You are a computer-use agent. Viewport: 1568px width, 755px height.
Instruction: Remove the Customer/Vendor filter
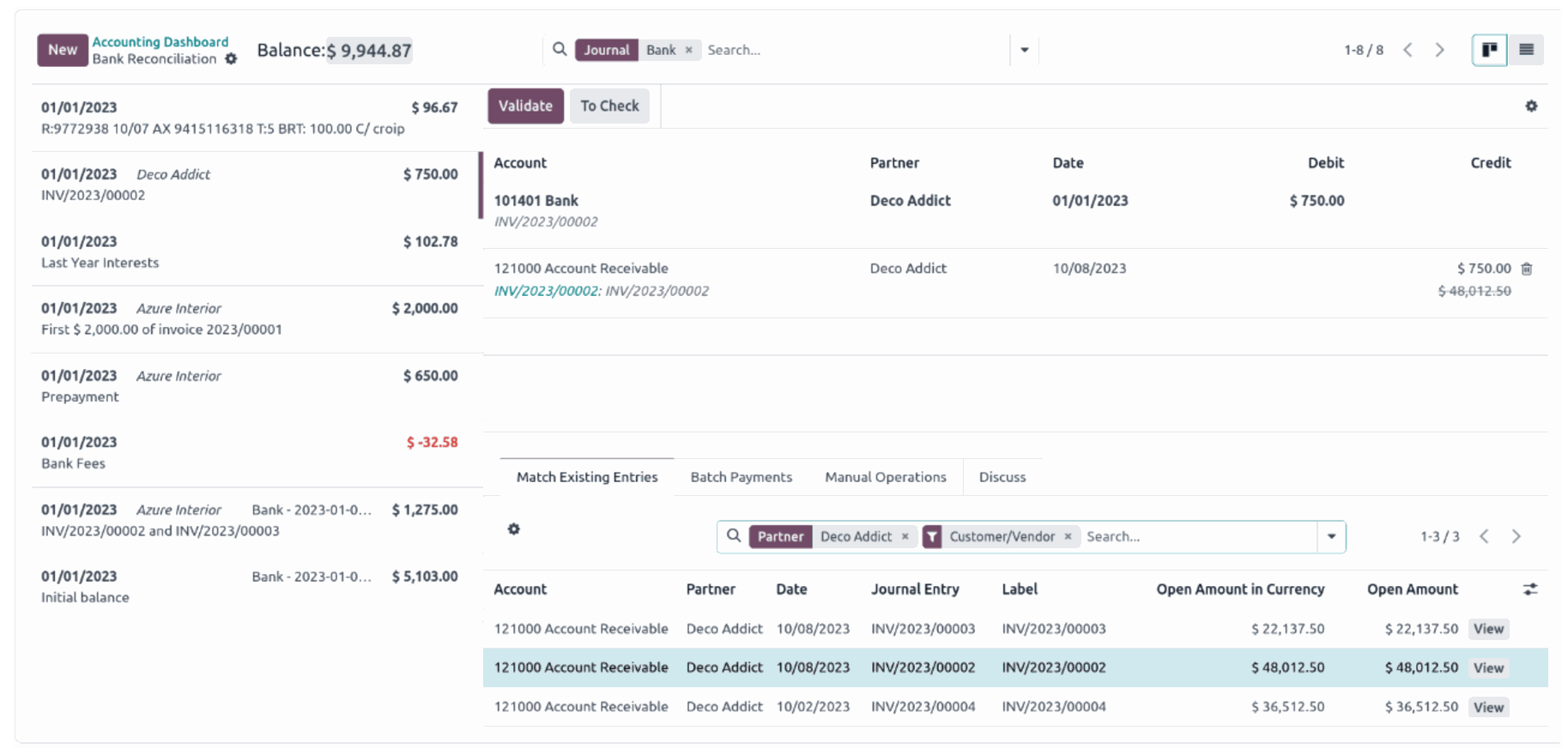pyautogui.click(x=1068, y=537)
